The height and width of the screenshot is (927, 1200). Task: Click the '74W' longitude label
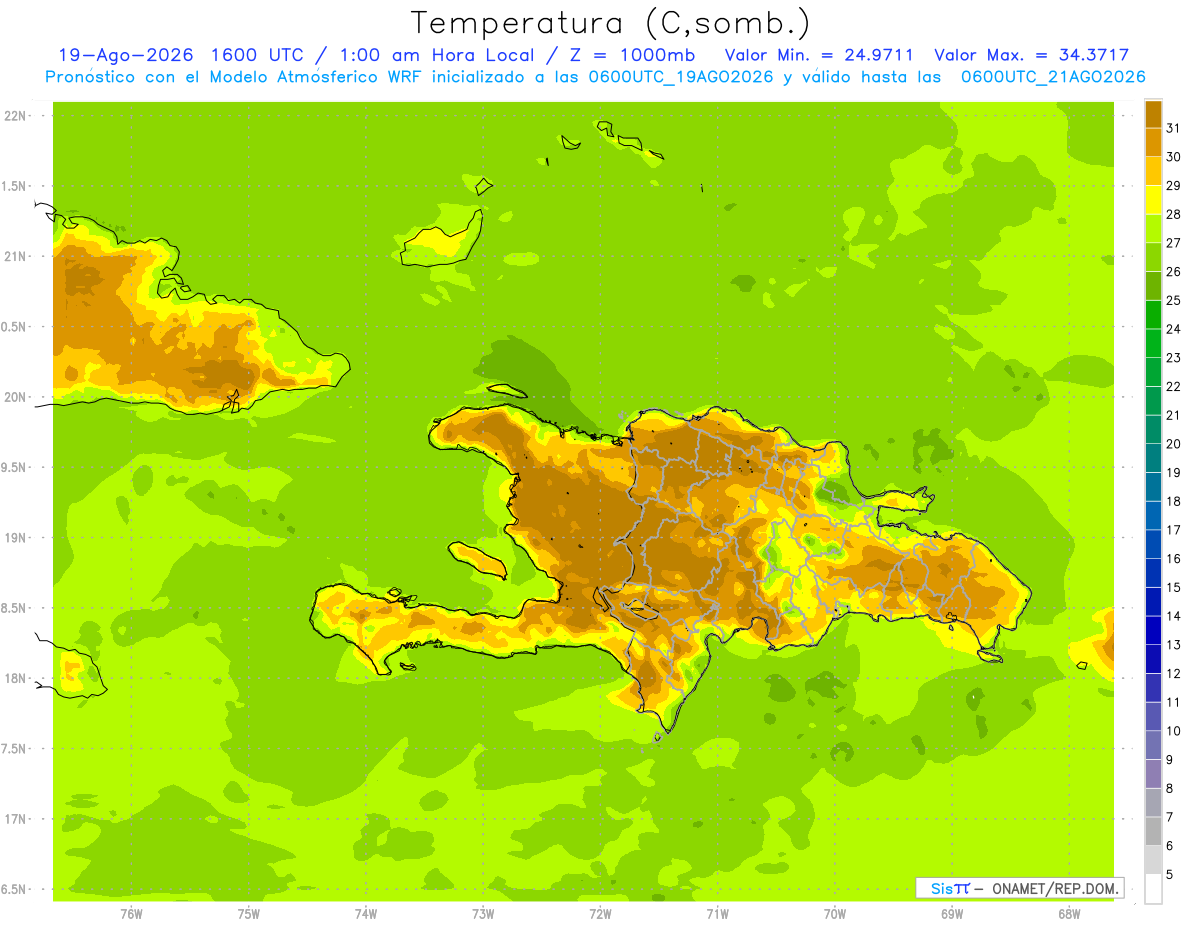(366, 914)
